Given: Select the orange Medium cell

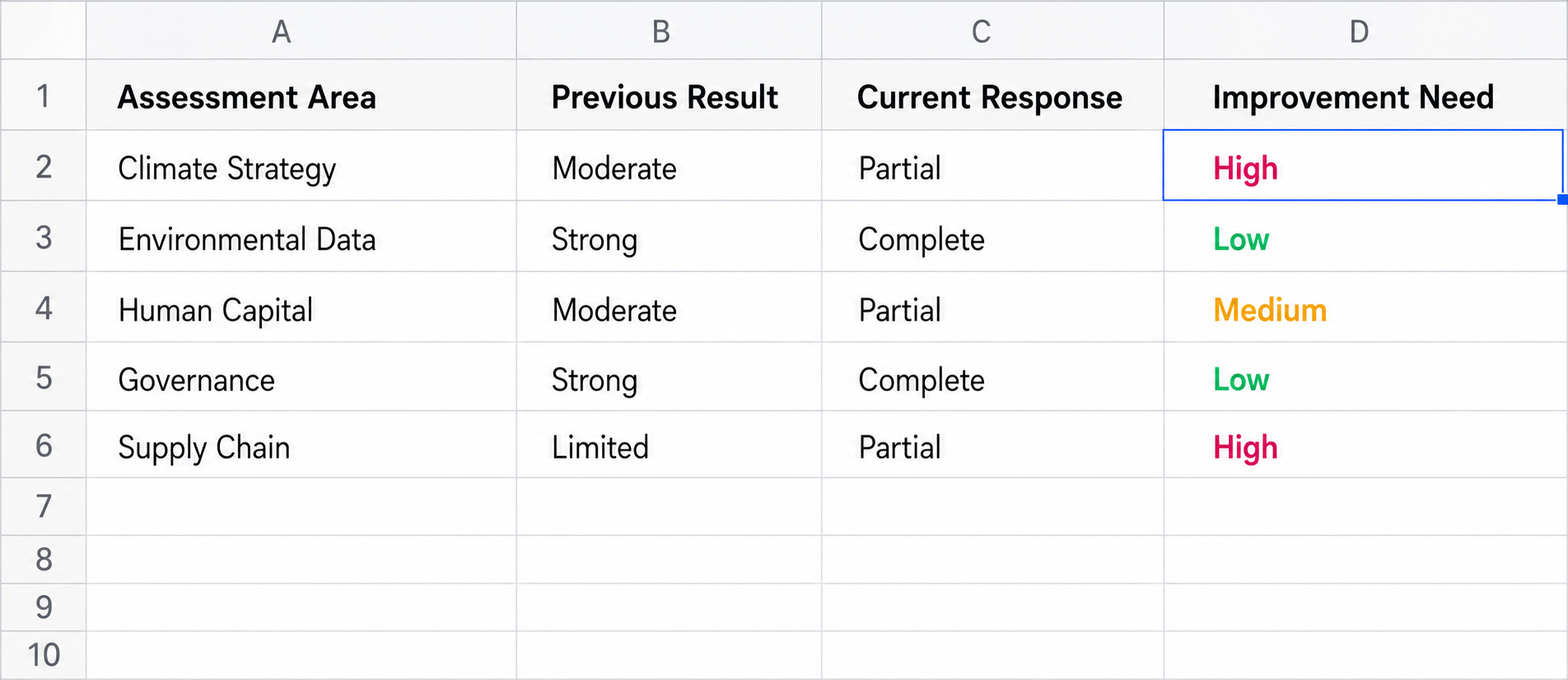Looking at the screenshot, I should [1365, 307].
